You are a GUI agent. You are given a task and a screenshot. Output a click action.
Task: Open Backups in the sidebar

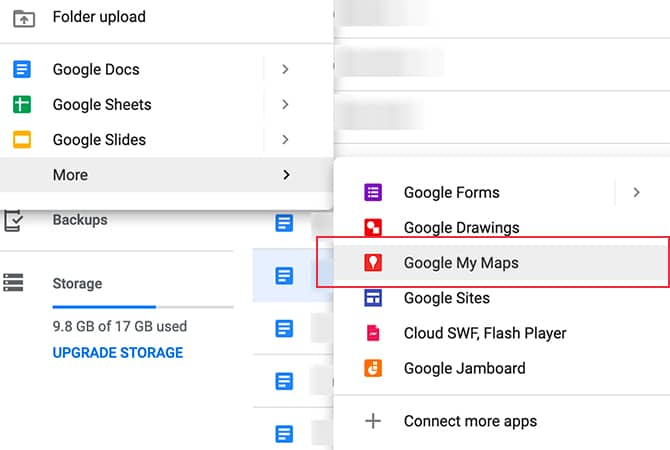point(80,220)
